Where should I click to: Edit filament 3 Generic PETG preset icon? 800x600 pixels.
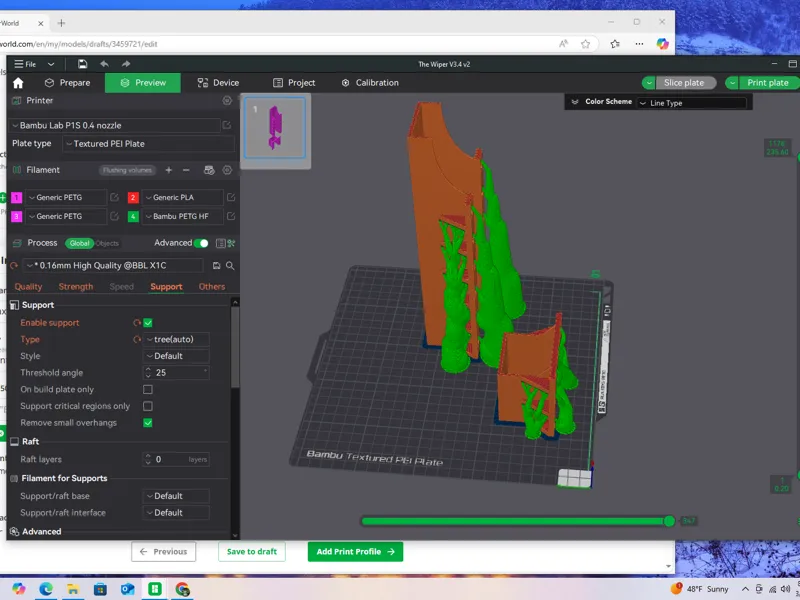114,216
